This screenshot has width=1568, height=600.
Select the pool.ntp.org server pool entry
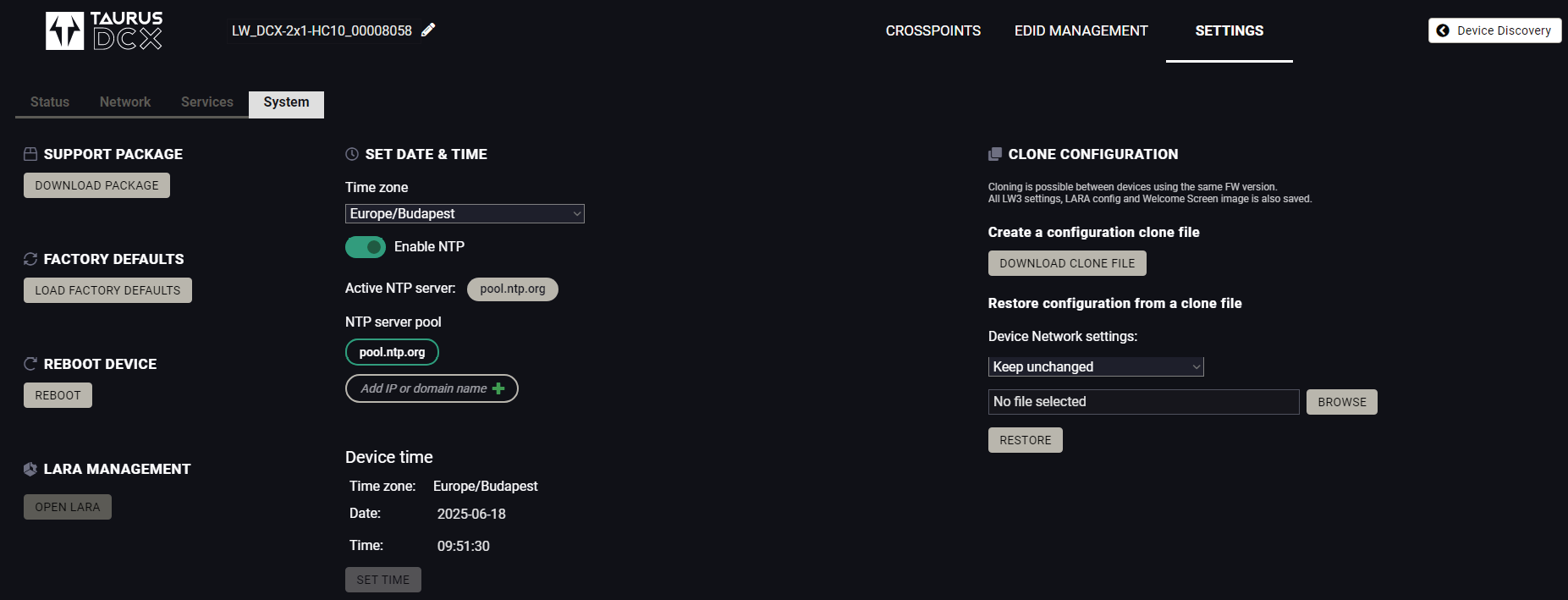tap(392, 352)
